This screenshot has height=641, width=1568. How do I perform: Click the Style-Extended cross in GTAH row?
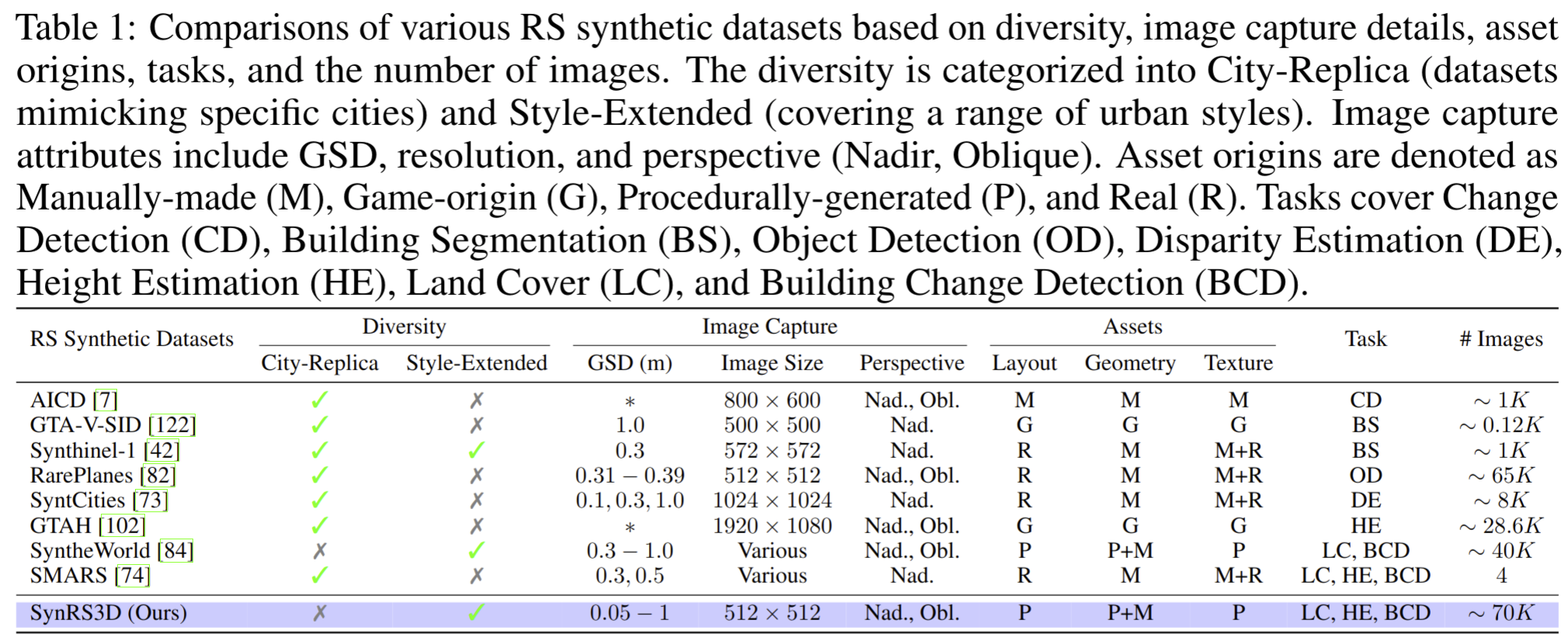click(477, 525)
